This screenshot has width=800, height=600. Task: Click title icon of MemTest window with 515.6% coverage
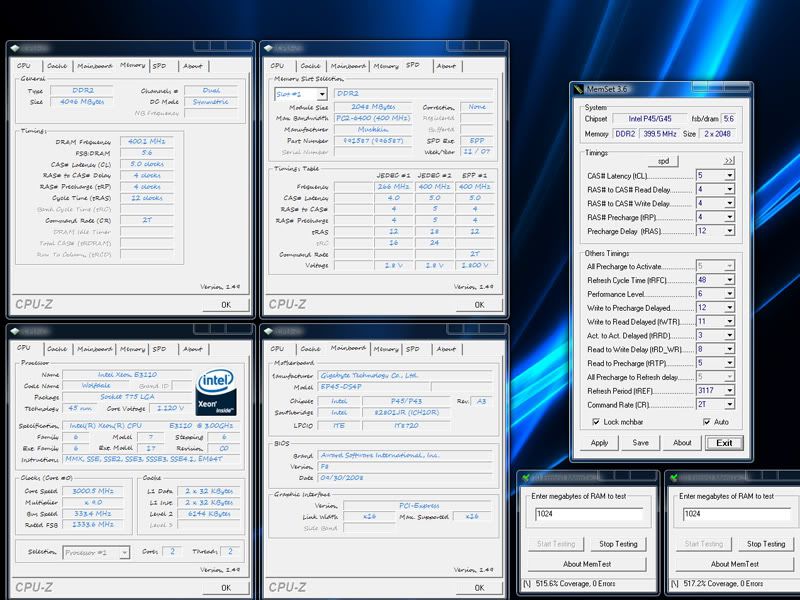click(x=525, y=478)
